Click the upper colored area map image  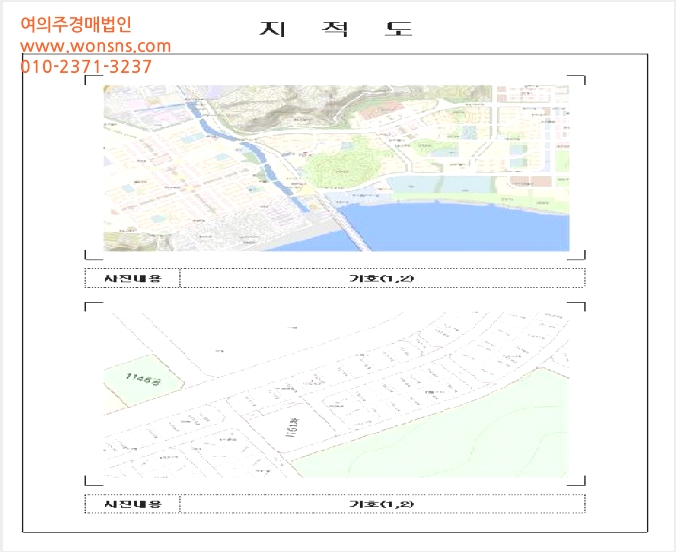[336, 168]
